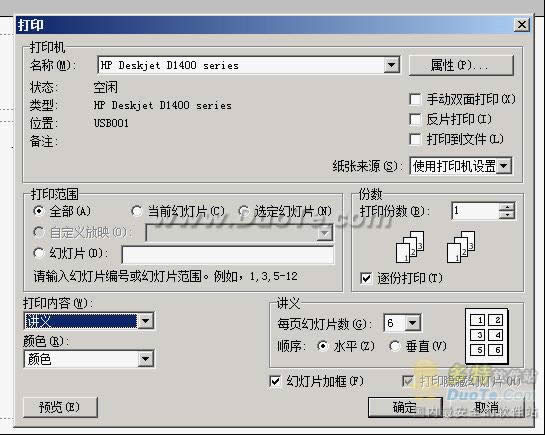Click 属性 properties button

point(461,65)
